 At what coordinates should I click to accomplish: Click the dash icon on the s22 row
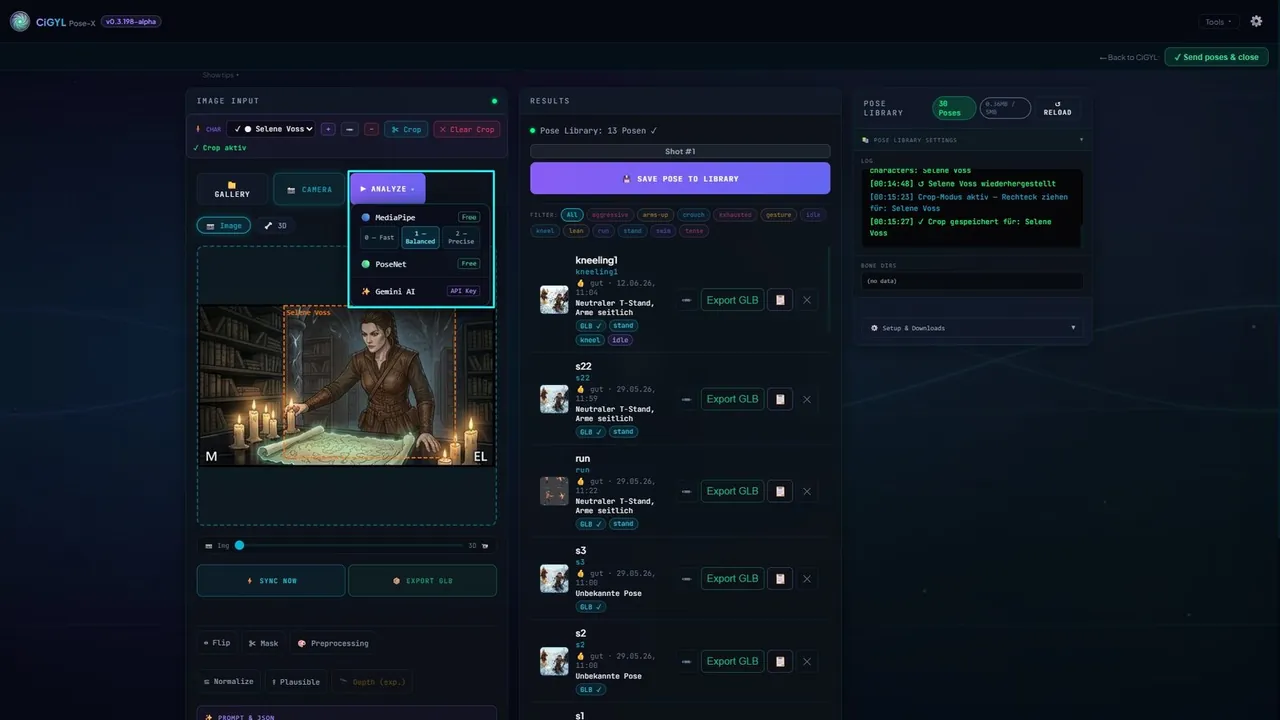(687, 399)
